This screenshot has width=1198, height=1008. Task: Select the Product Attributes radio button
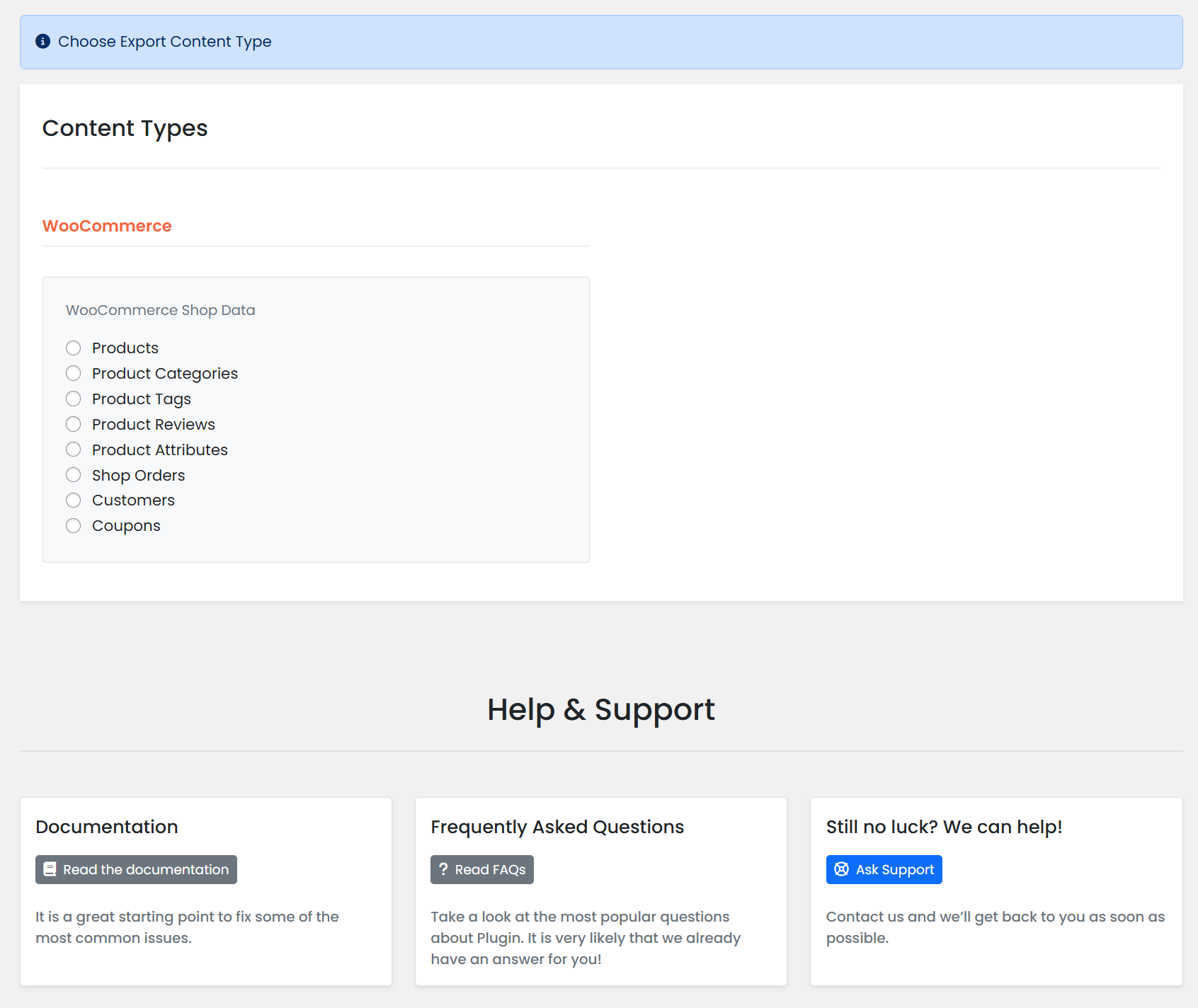73,449
